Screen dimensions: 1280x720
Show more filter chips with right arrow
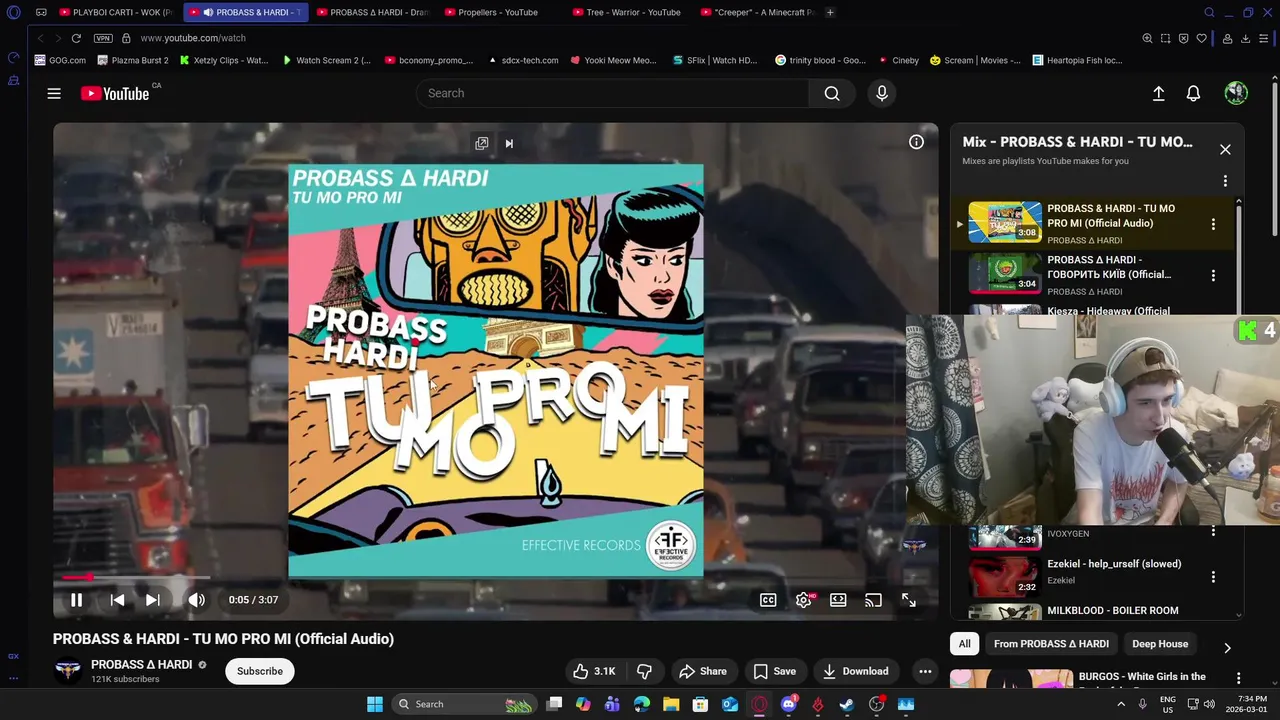coord(1227,647)
